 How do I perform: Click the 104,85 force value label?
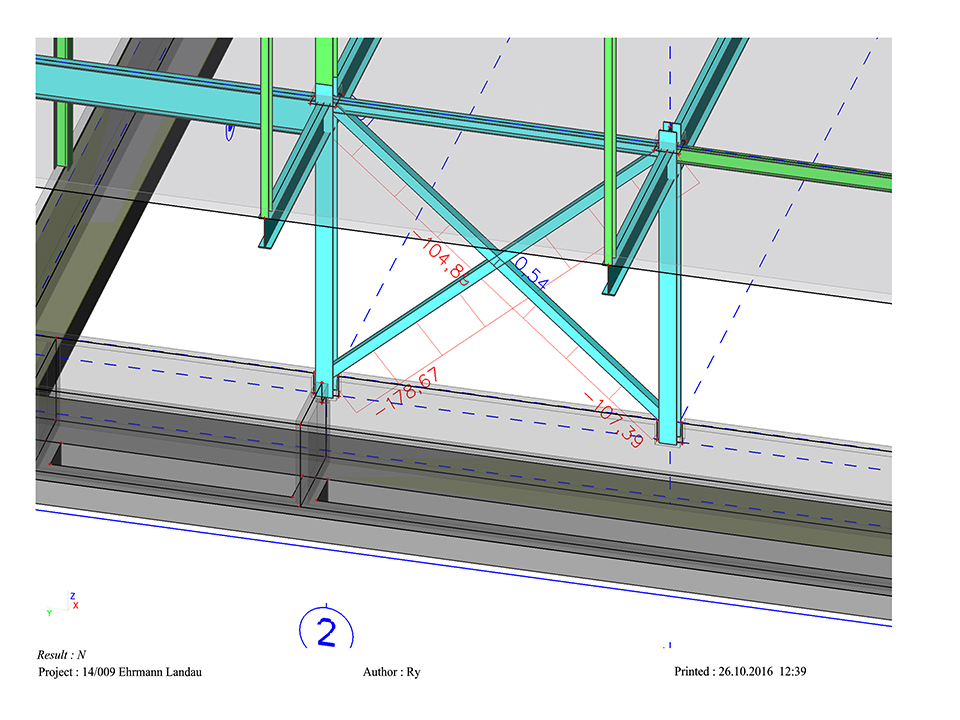pyautogui.click(x=446, y=264)
